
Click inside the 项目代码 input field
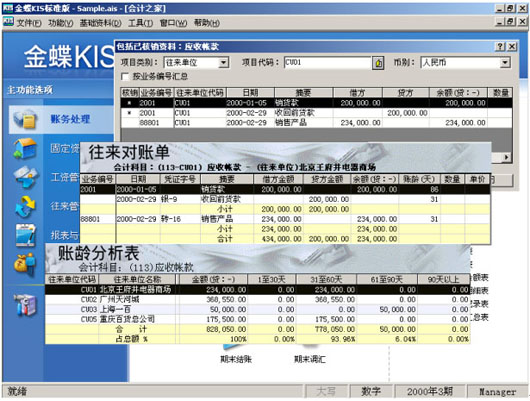tap(328, 63)
